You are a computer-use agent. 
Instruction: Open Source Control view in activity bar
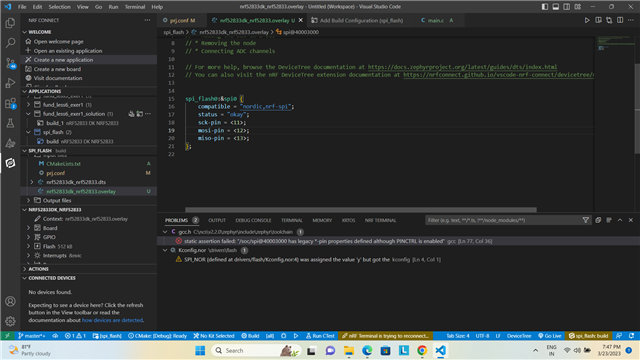[10, 63]
